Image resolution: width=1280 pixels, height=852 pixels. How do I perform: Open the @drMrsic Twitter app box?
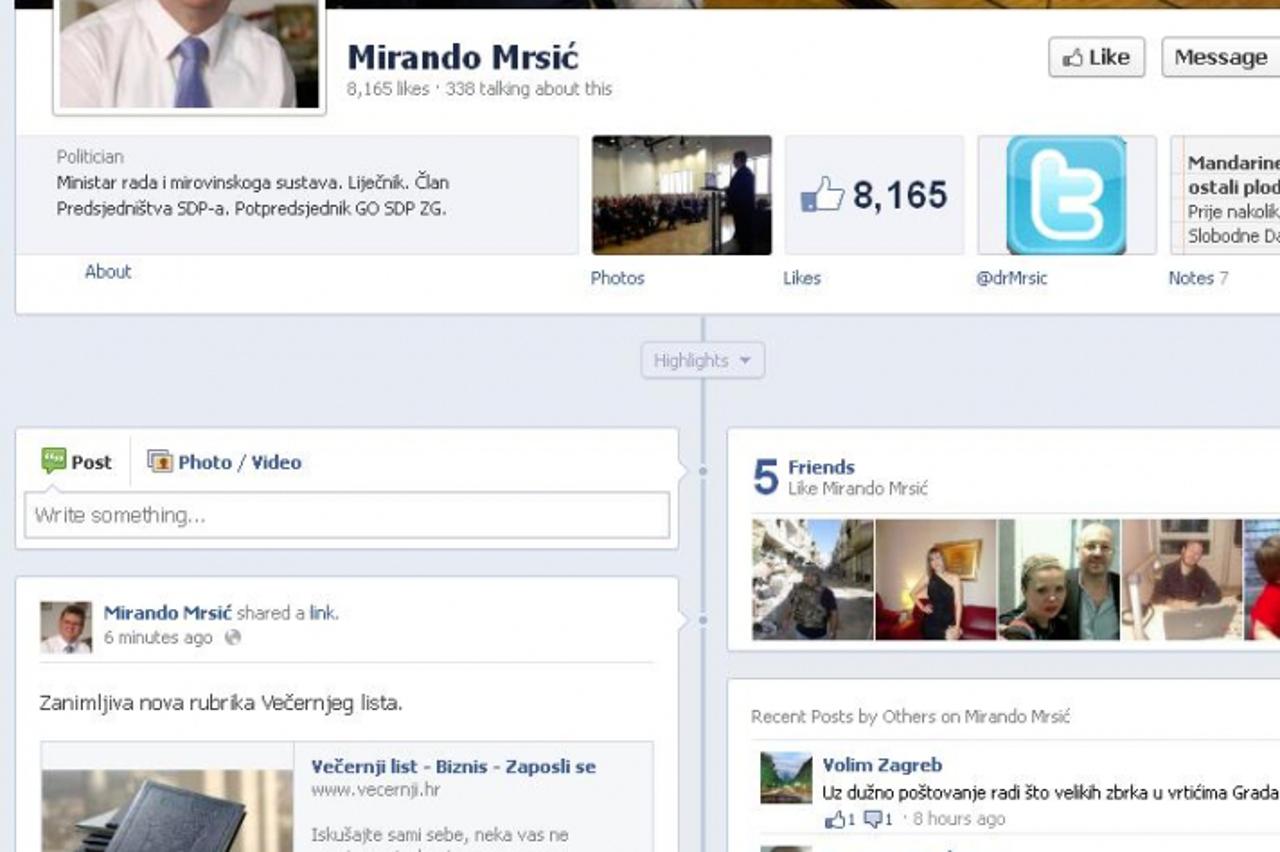(1066, 196)
